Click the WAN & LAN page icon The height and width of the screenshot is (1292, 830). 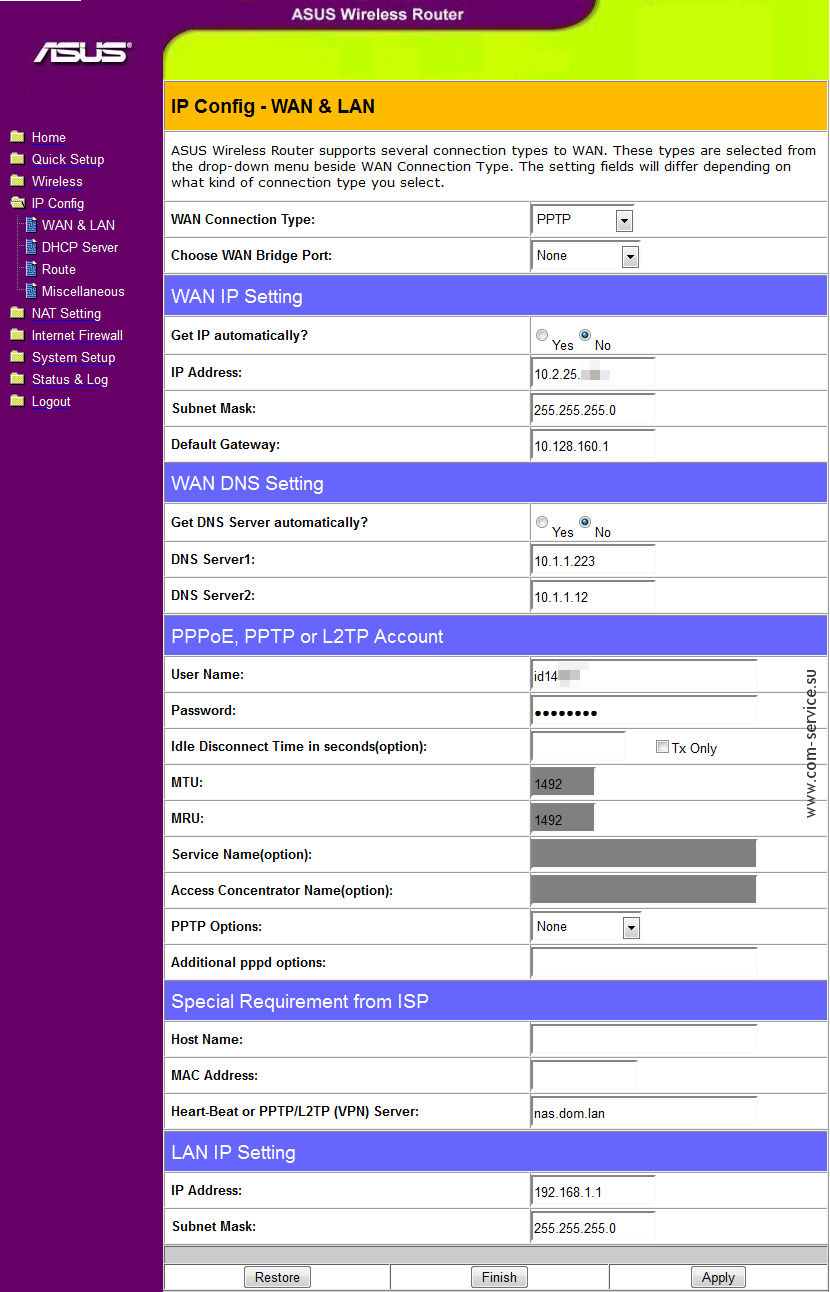31,225
